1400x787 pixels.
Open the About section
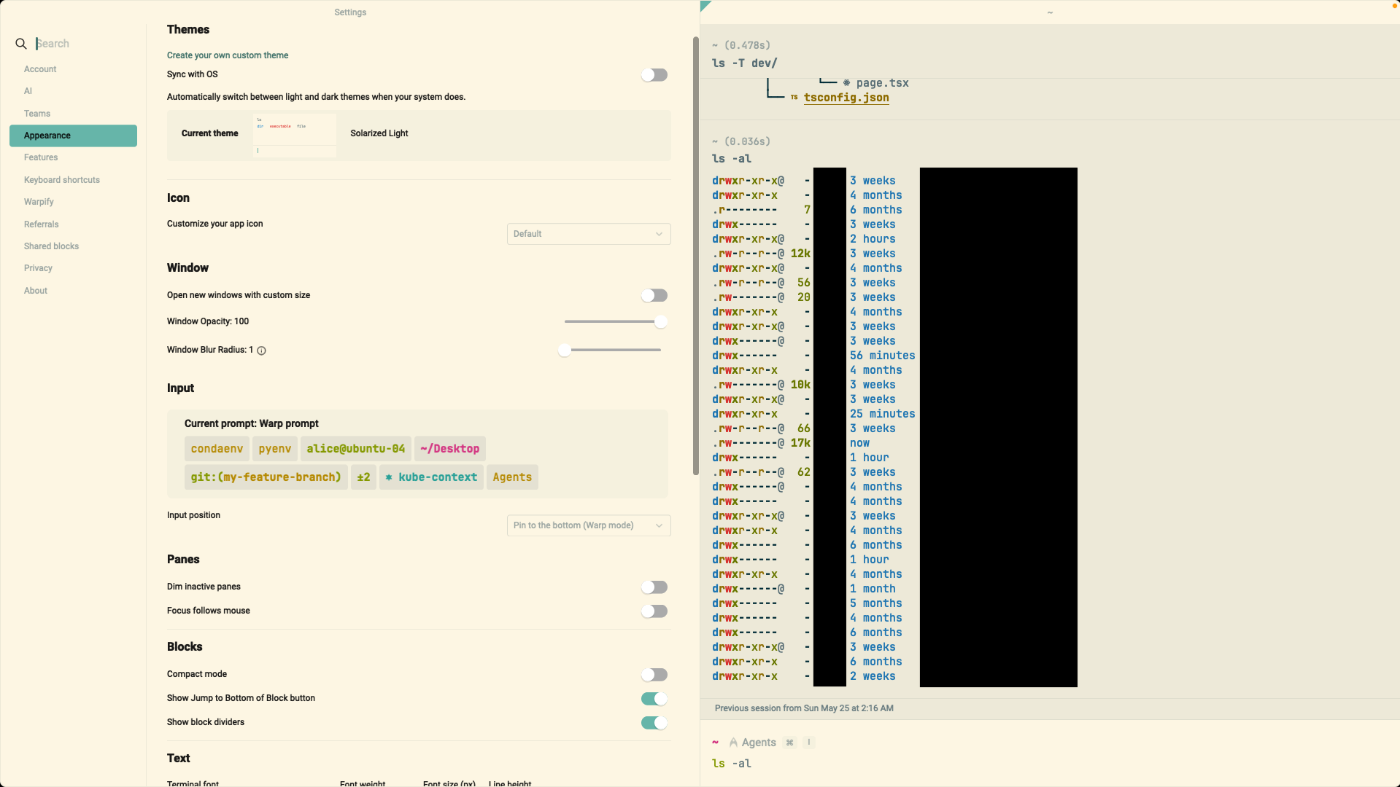[36, 291]
